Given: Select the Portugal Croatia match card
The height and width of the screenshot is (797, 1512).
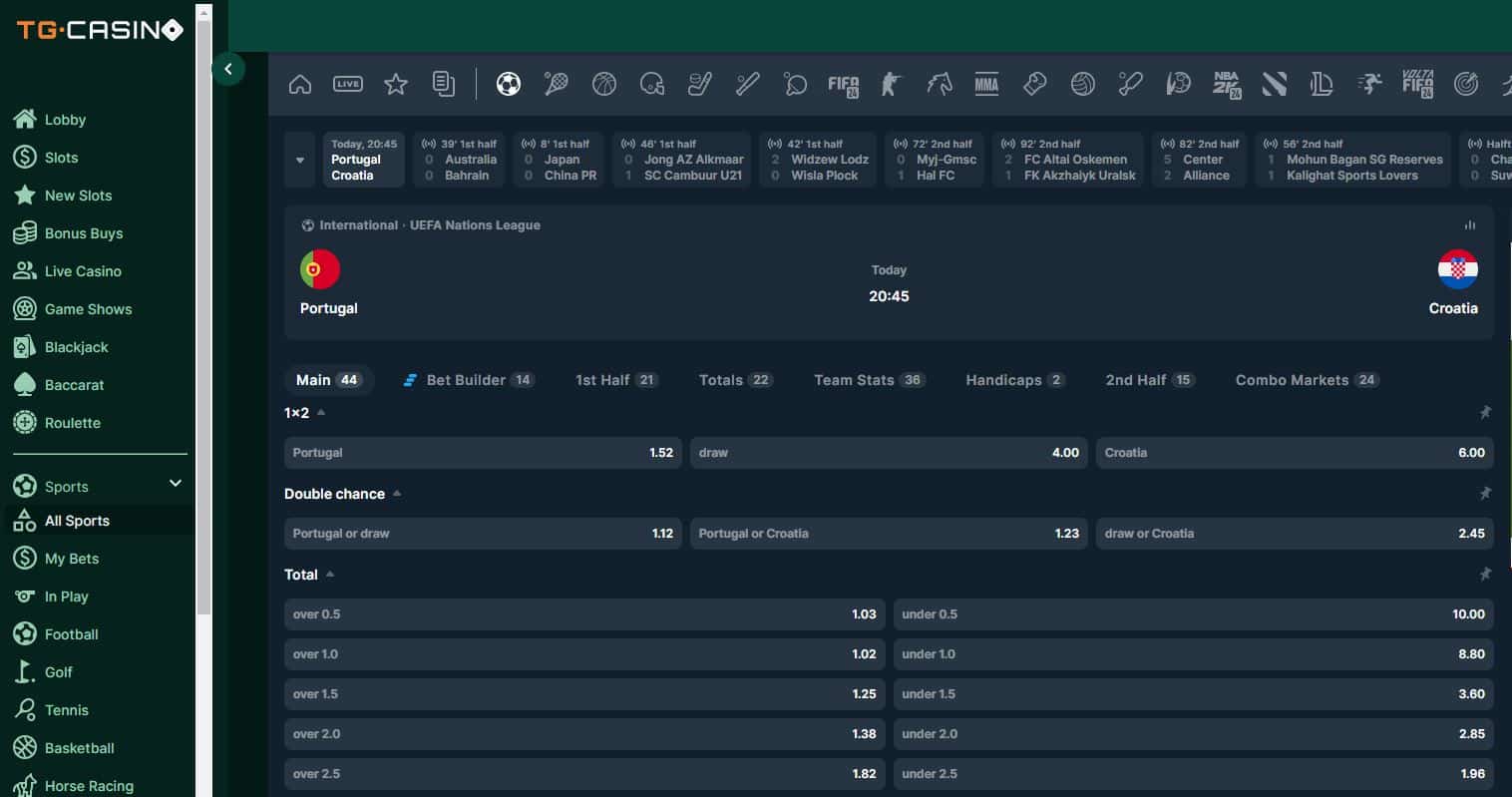Looking at the screenshot, I should pyautogui.click(x=364, y=160).
